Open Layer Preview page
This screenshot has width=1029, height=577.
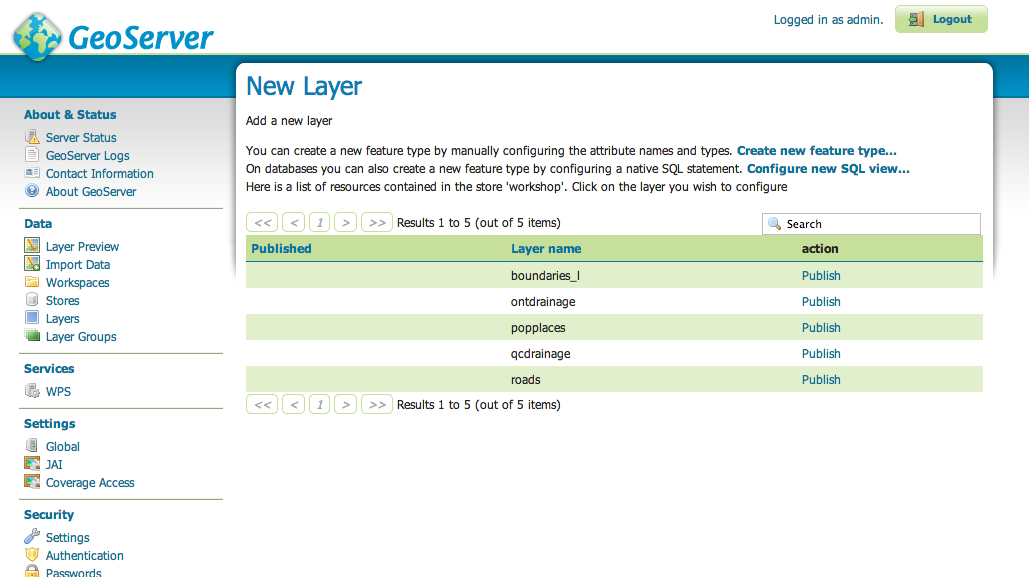(82, 247)
